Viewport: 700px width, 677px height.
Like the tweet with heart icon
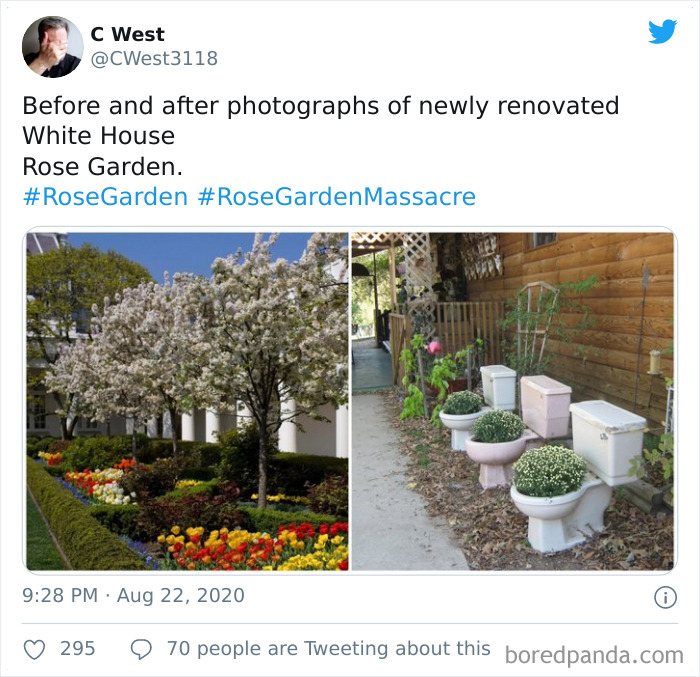[34, 649]
